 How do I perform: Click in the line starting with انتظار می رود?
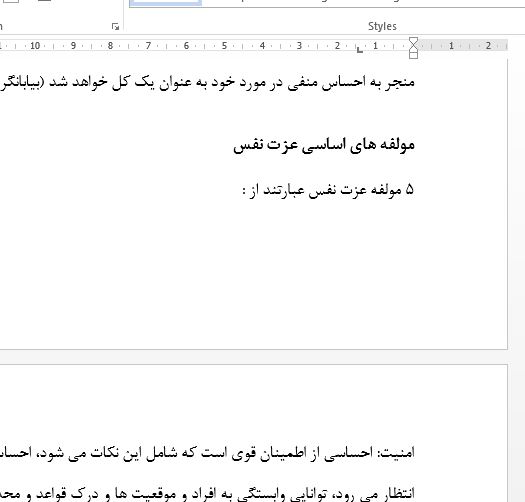pos(207,494)
